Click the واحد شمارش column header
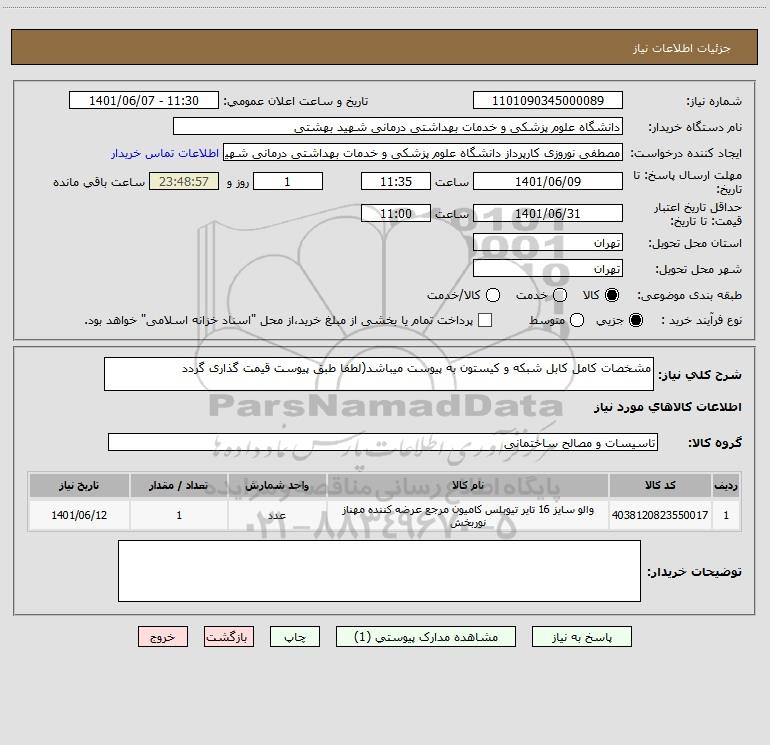 coord(277,485)
